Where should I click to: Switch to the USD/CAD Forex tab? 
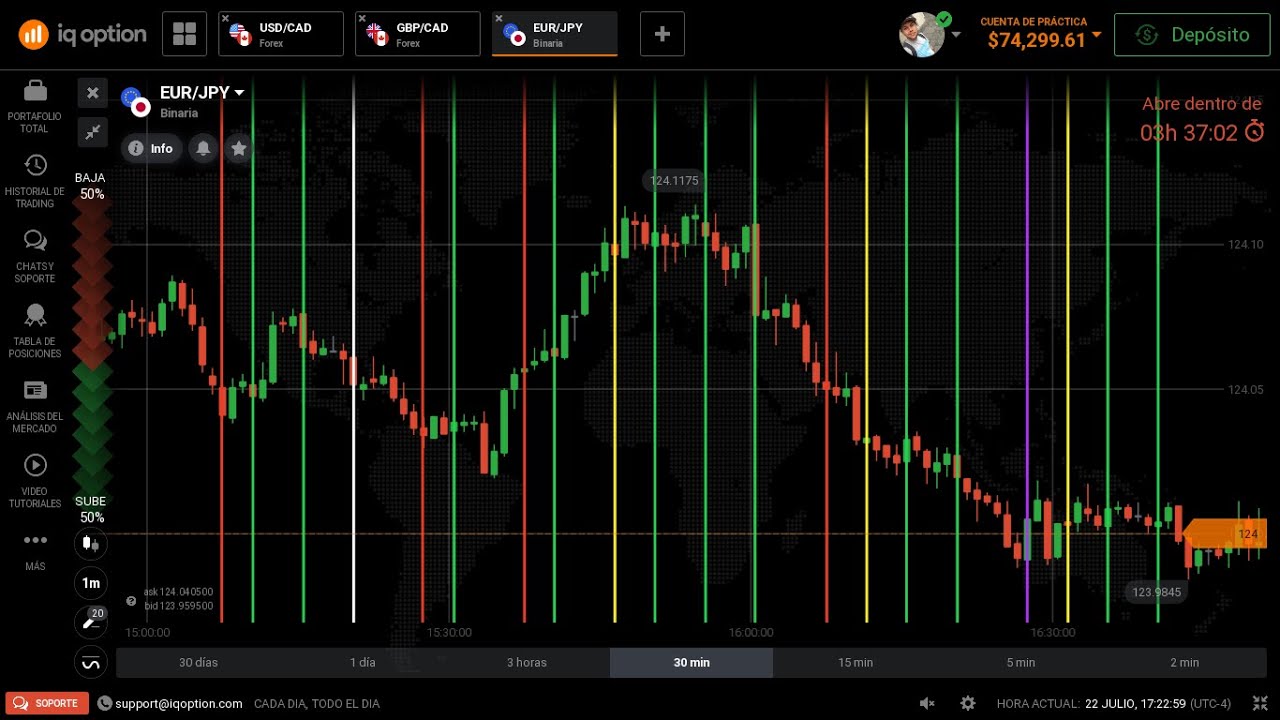pyautogui.click(x=281, y=34)
